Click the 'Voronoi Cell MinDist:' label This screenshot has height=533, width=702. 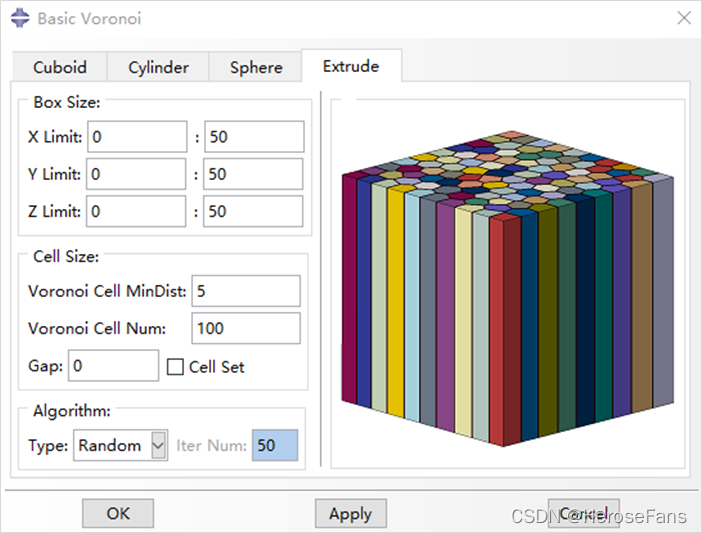click(107, 291)
